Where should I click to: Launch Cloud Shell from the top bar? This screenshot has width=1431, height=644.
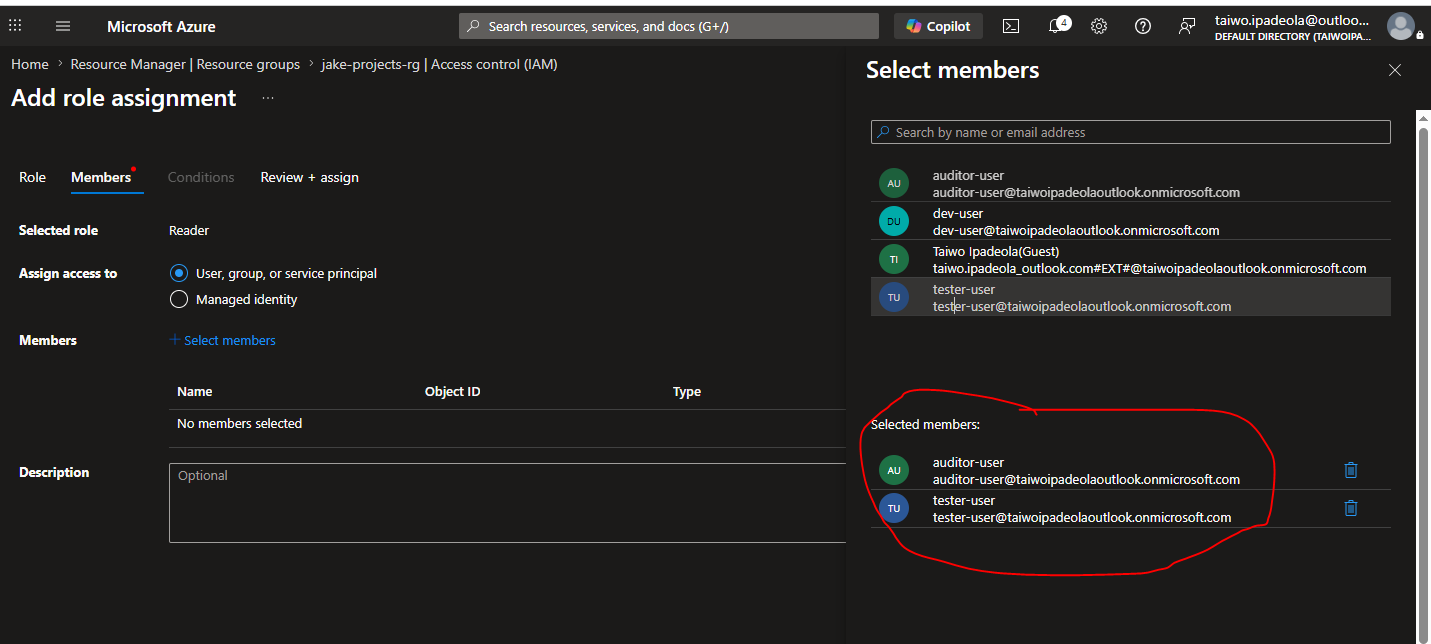1011,26
